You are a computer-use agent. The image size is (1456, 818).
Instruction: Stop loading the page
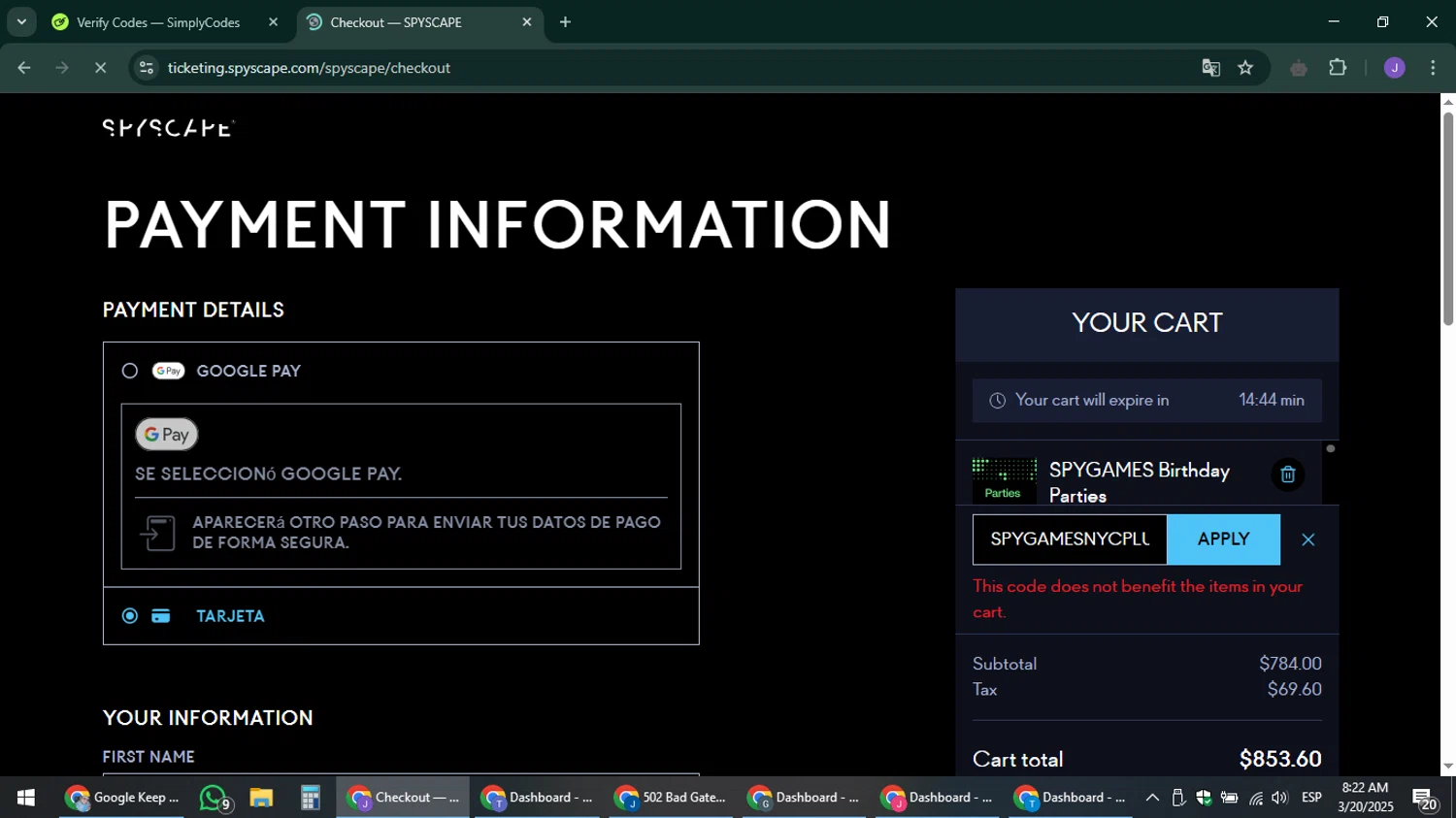pyautogui.click(x=100, y=68)
